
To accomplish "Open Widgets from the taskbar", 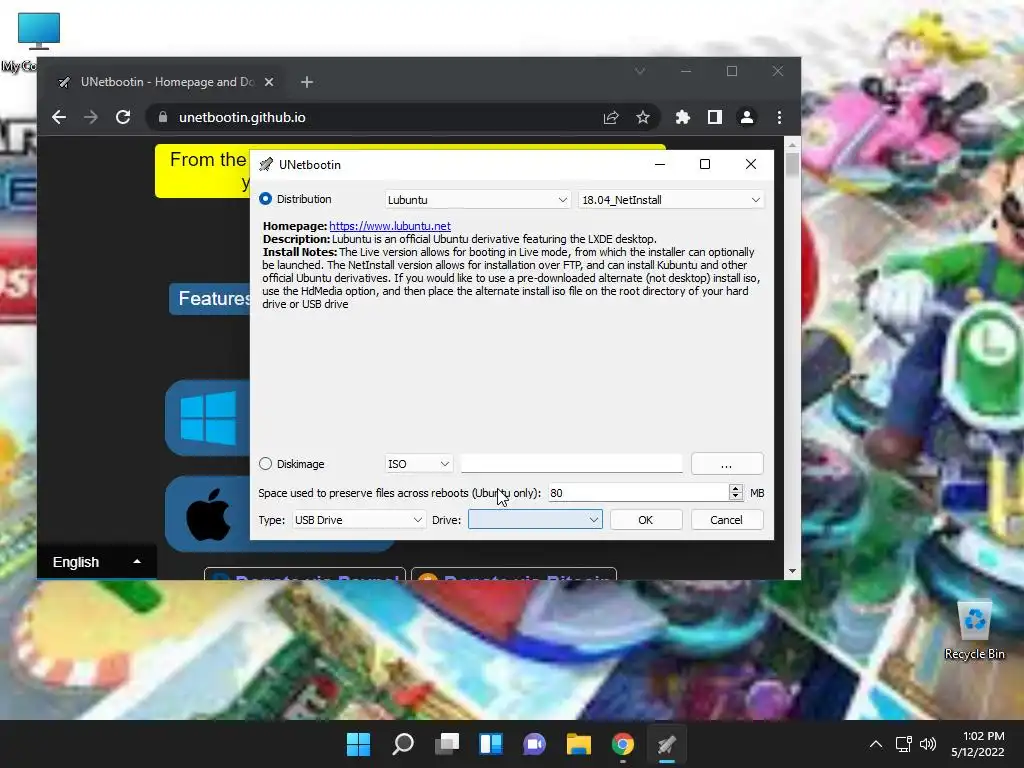I will [x=490, y=744].
